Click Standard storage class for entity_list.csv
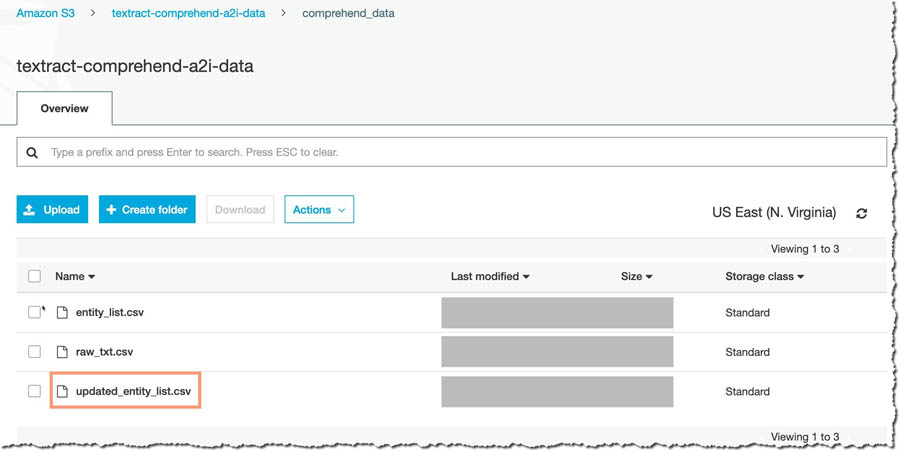This screenshot has width=900, height=451. click(x=747, y=313)
